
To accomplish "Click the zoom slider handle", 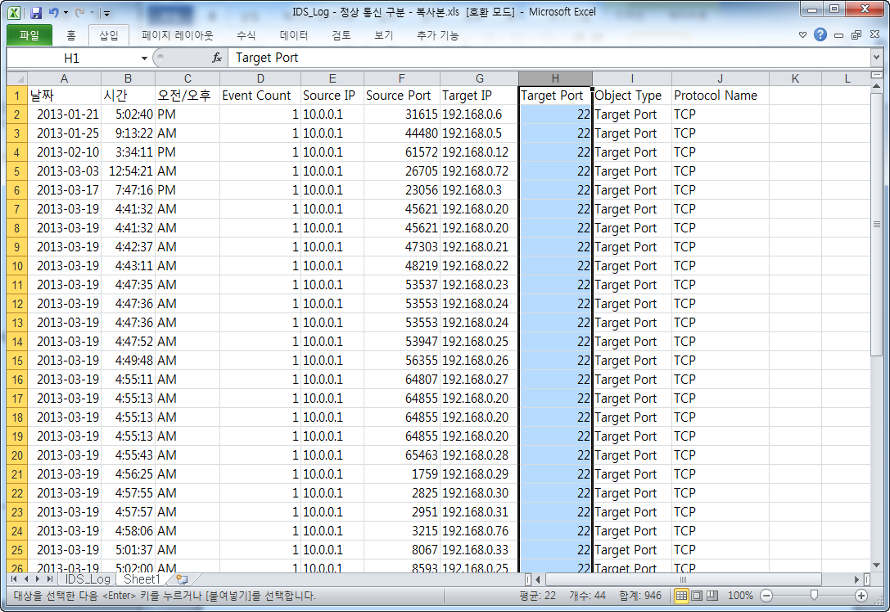I will (814, 595).
